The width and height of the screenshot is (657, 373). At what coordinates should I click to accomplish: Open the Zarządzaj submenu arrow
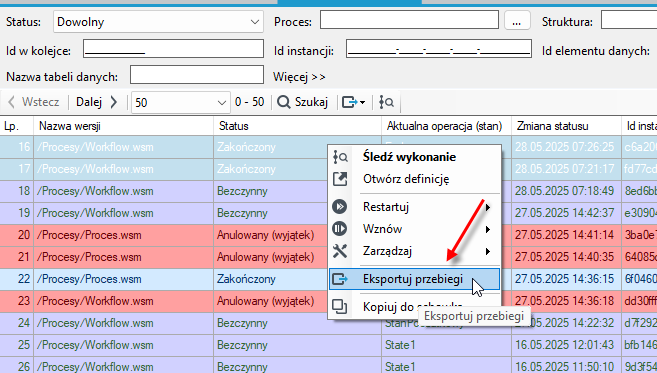click(488, 251)
